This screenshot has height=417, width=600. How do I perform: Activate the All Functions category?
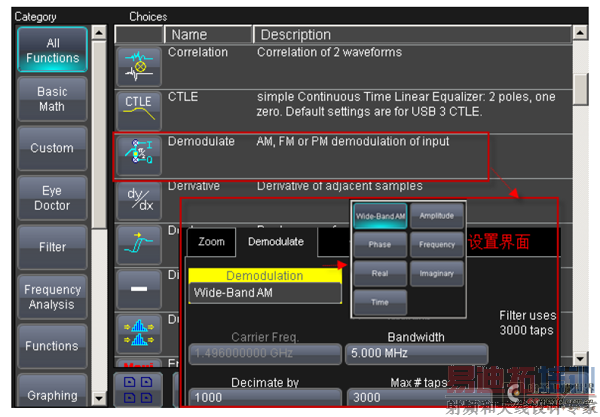point(52,50)
